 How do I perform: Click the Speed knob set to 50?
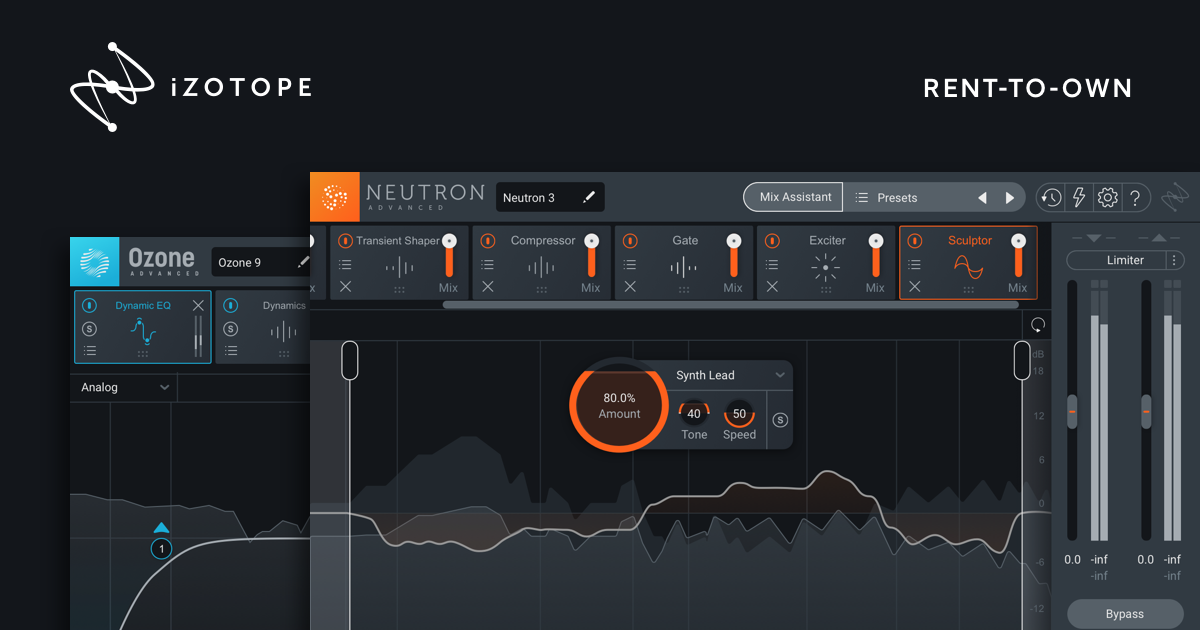[739, 413]
